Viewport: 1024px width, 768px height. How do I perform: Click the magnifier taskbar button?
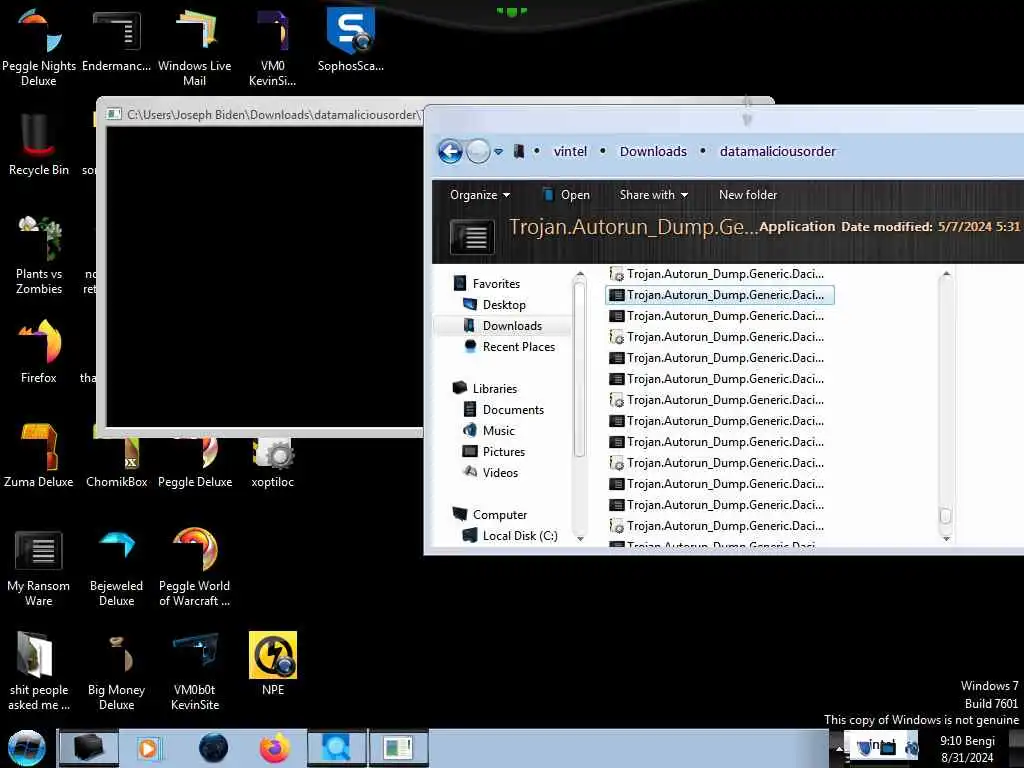tap(336, 748)
